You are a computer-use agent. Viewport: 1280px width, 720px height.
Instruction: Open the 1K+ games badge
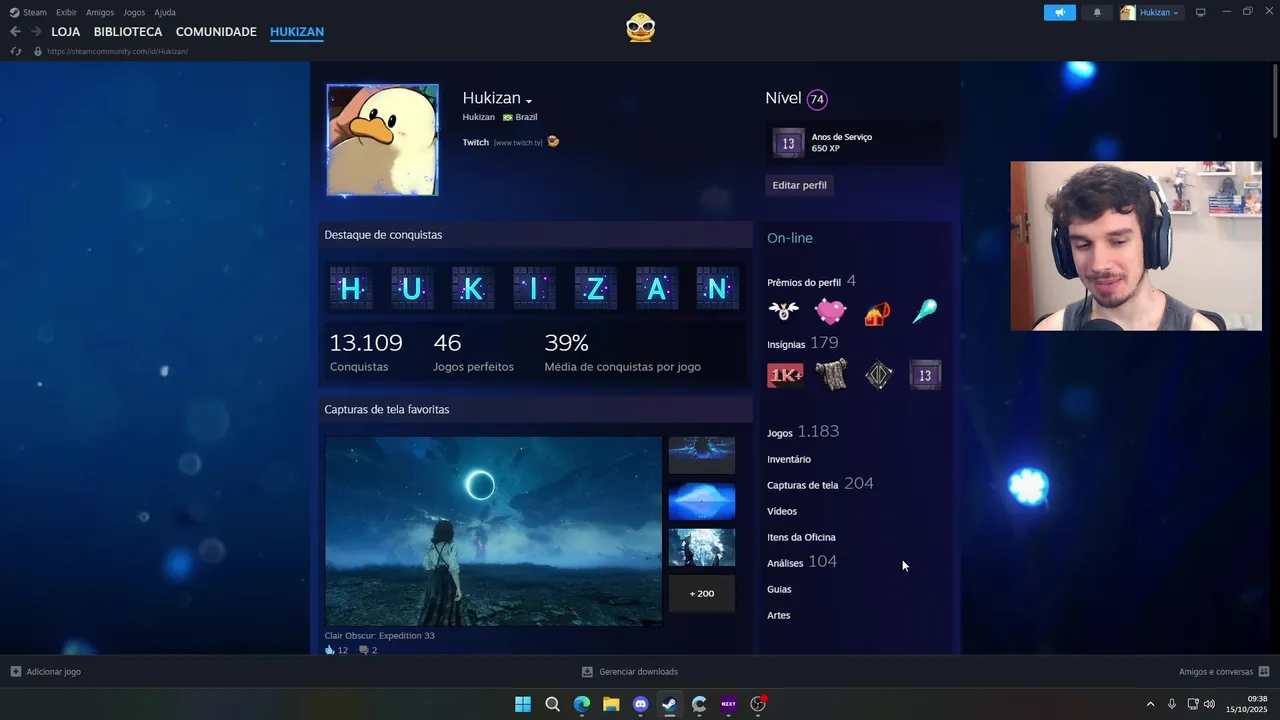[785, 375]
